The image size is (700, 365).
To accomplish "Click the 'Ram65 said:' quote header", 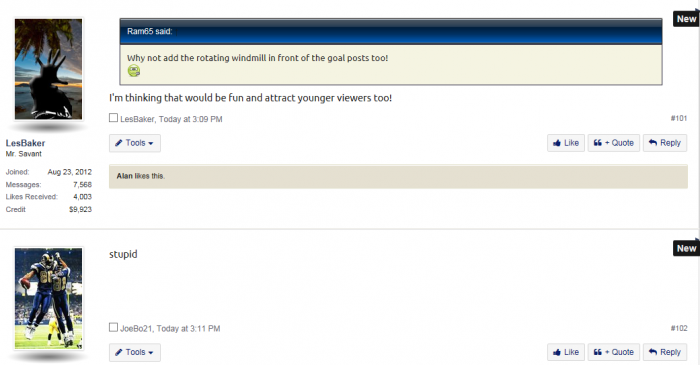I will 150,31.
